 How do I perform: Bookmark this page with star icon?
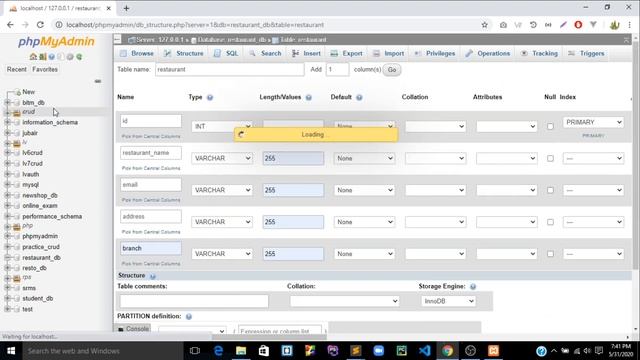[x=484, y=25]
